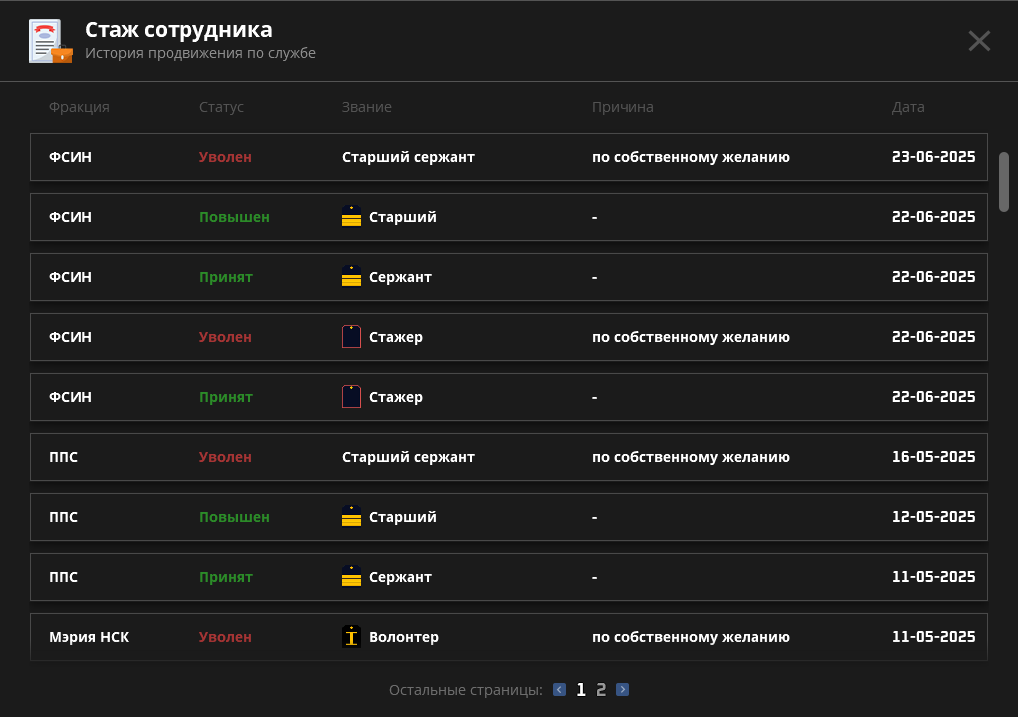Click the Волонтер badge icon in the Мэрия НСК row

tap(351, 637)
